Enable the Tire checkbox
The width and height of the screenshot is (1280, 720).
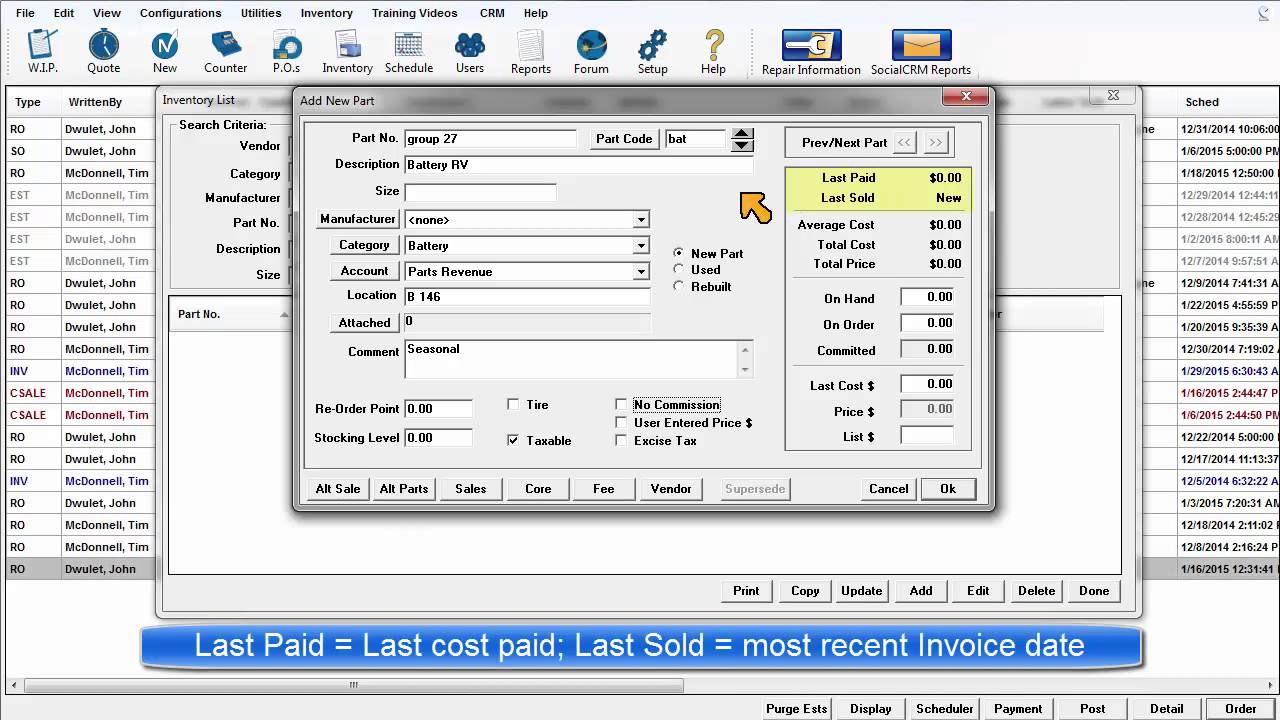[x=513, y=405]
